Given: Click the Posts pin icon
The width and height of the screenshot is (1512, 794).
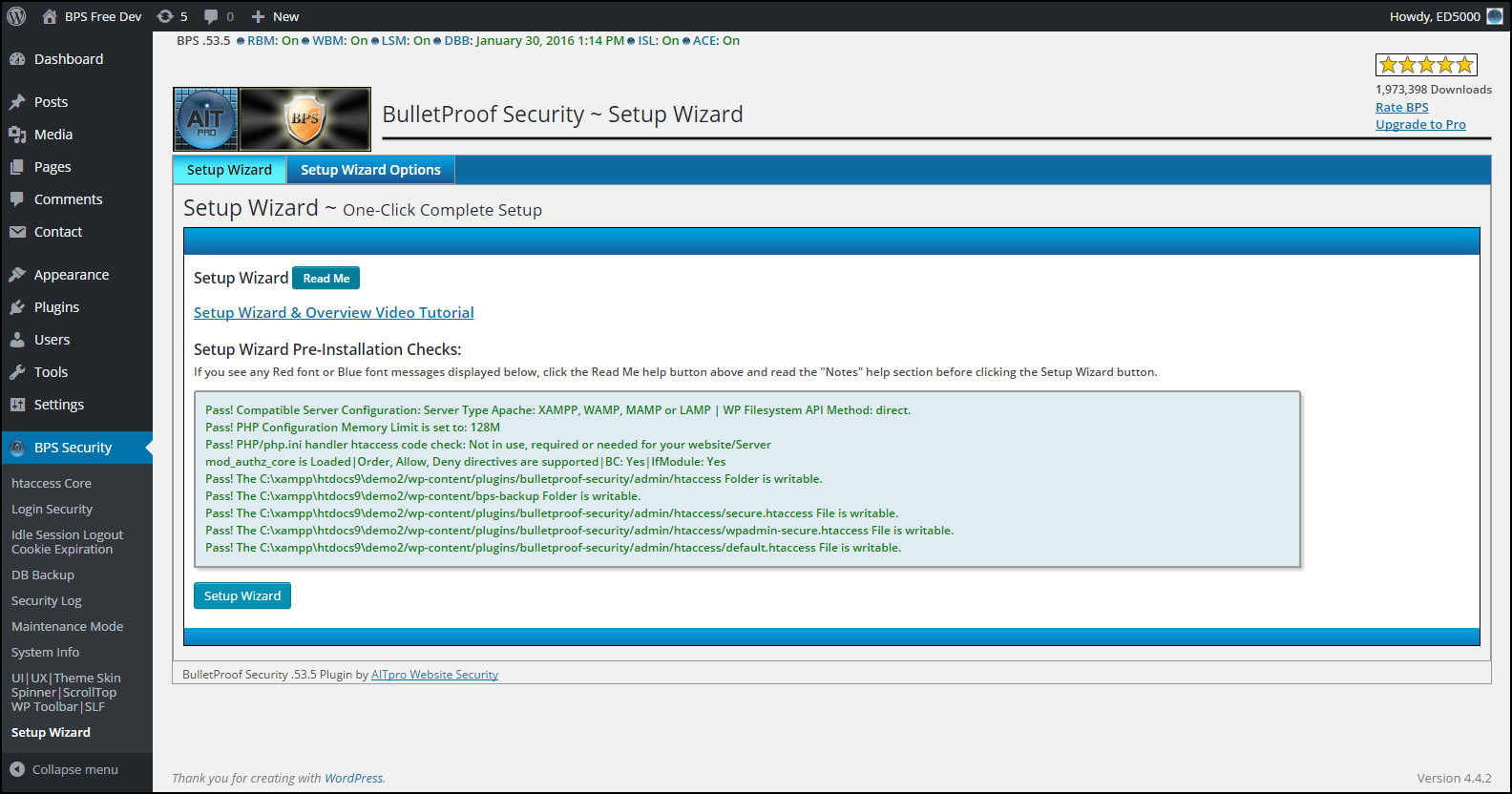Looking at the screenshot, I should coord(17,102).
